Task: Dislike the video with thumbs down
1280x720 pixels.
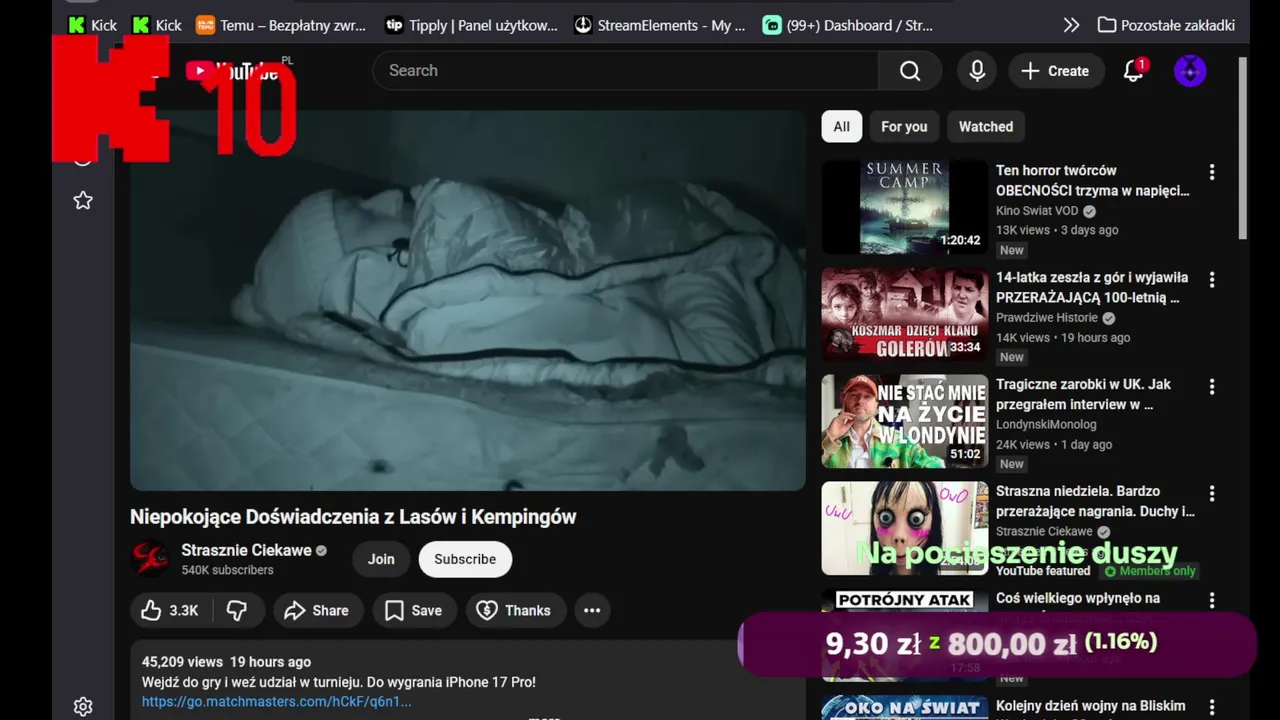Action: pos(237,610)
